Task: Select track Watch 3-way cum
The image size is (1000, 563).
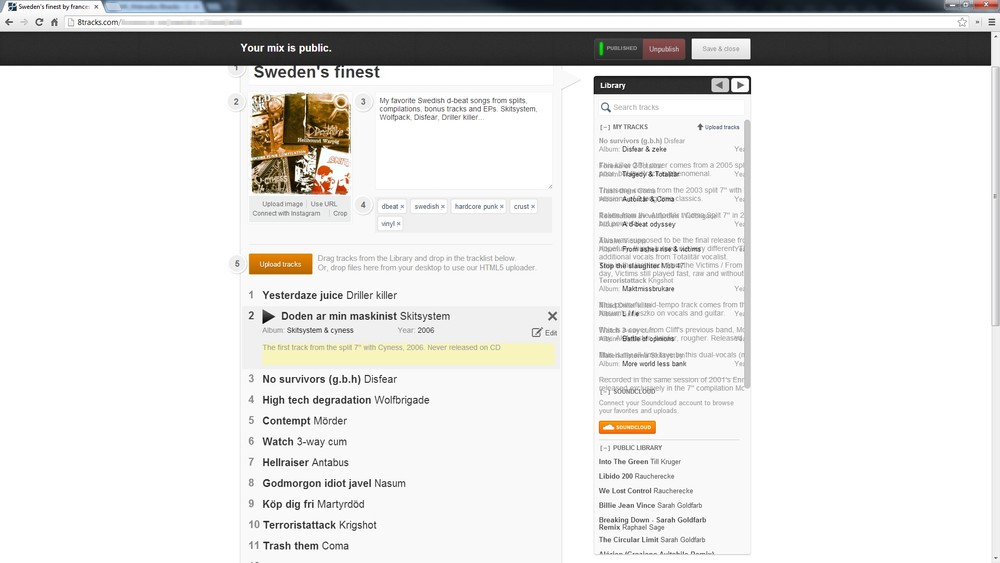Action: click(305, 441)
